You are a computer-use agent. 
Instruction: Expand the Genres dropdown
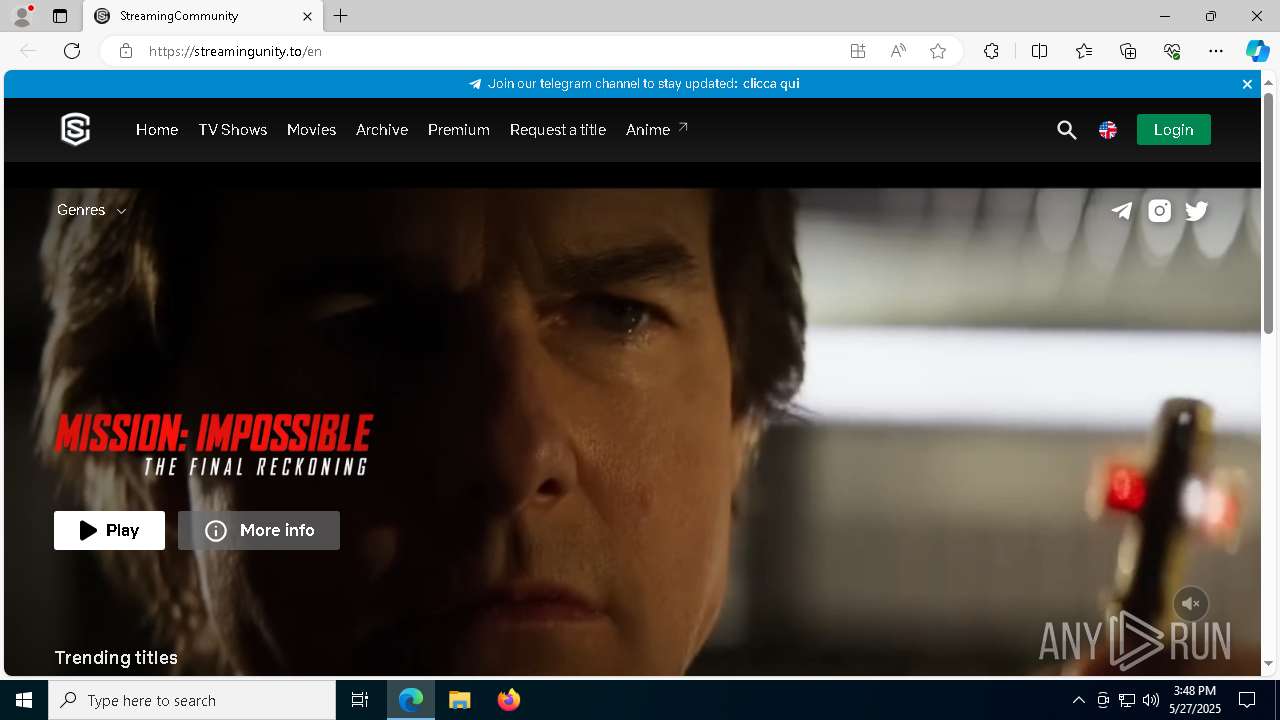(x=91, y=210)
